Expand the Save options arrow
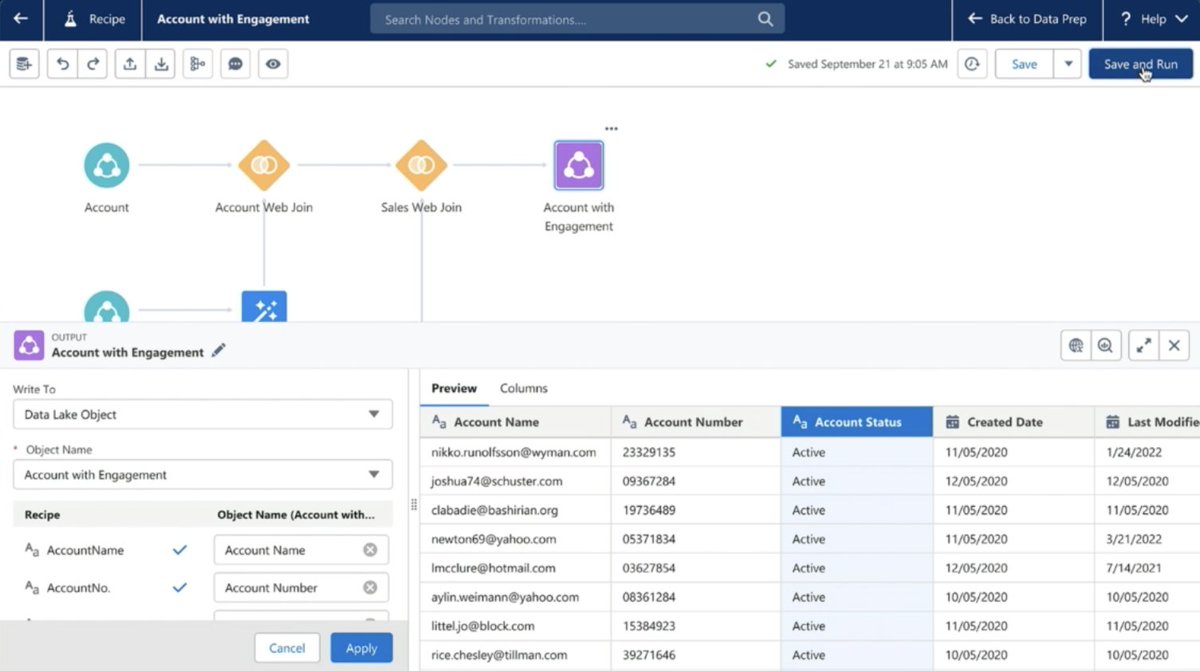 1068,64
